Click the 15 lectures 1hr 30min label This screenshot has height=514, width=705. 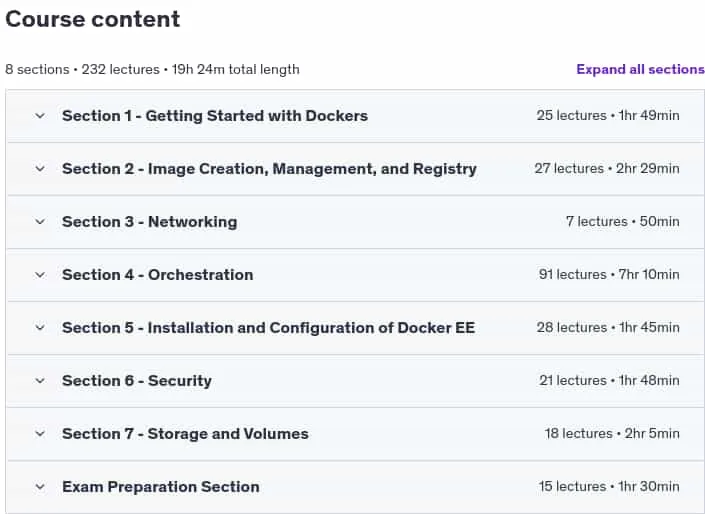(x=609, y=487)
